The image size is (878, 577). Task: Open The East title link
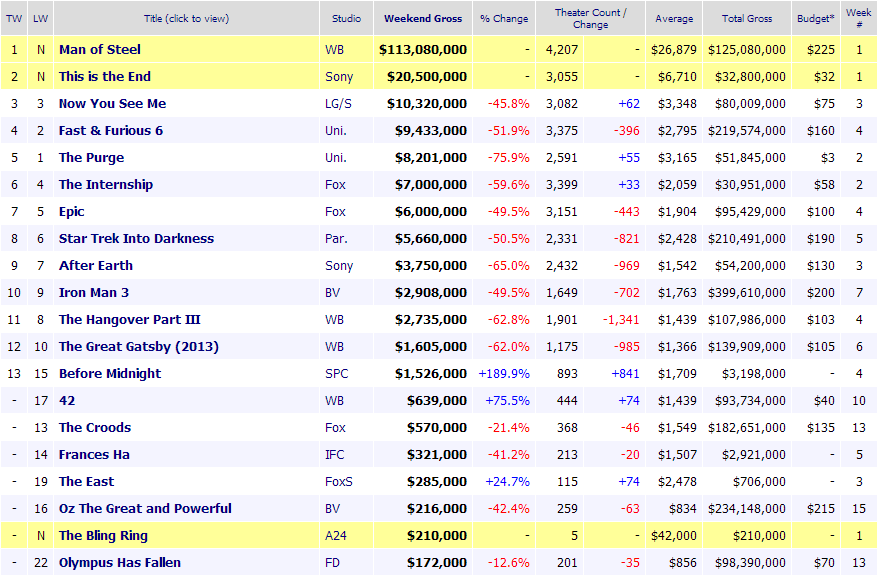click(x=86, y=482)
